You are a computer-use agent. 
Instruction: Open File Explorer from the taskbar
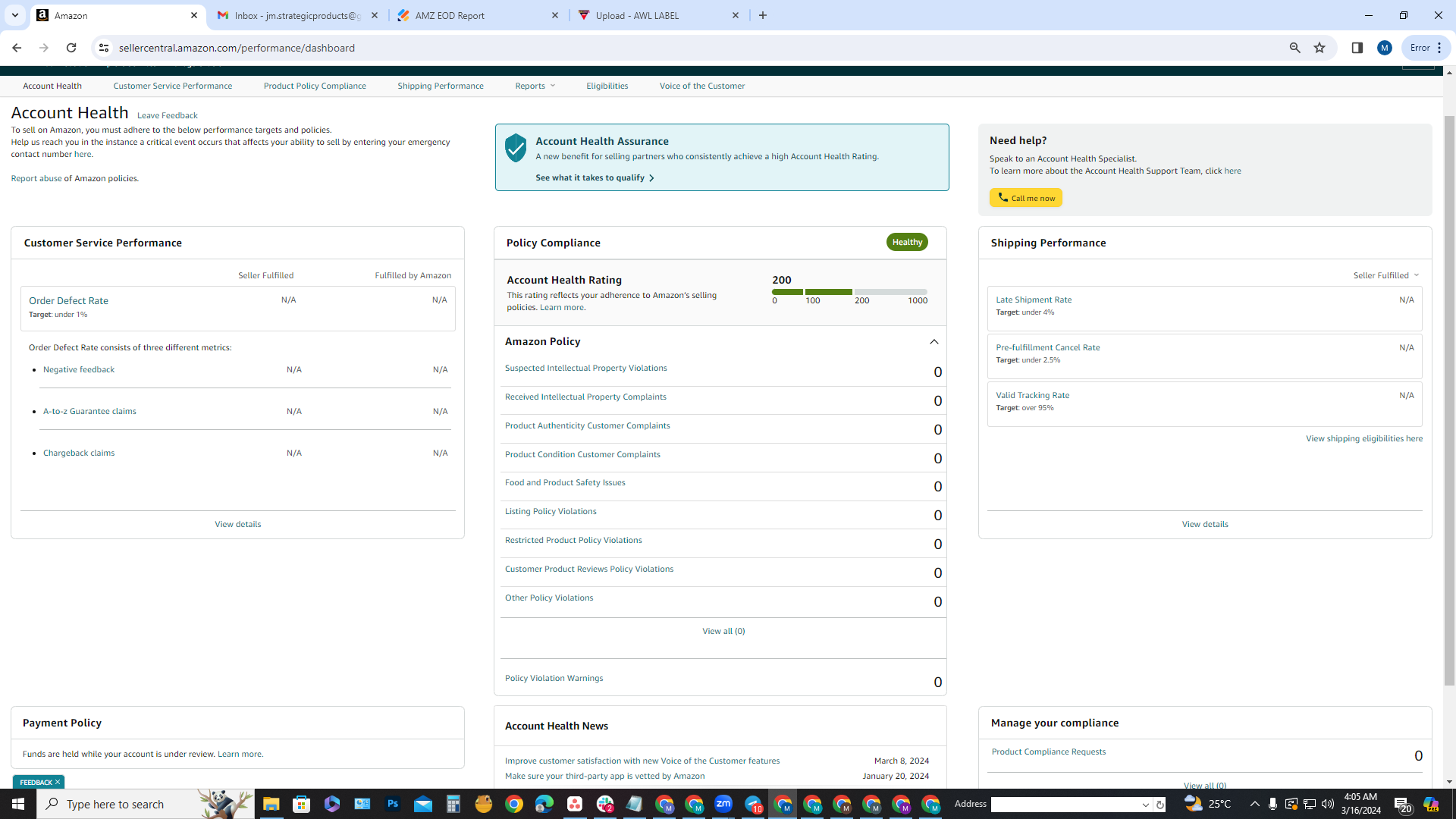tap(271, 804)
